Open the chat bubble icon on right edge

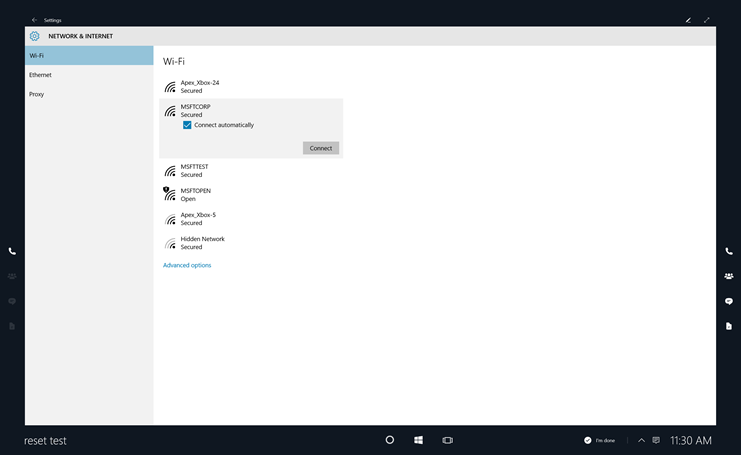point(729,301)
